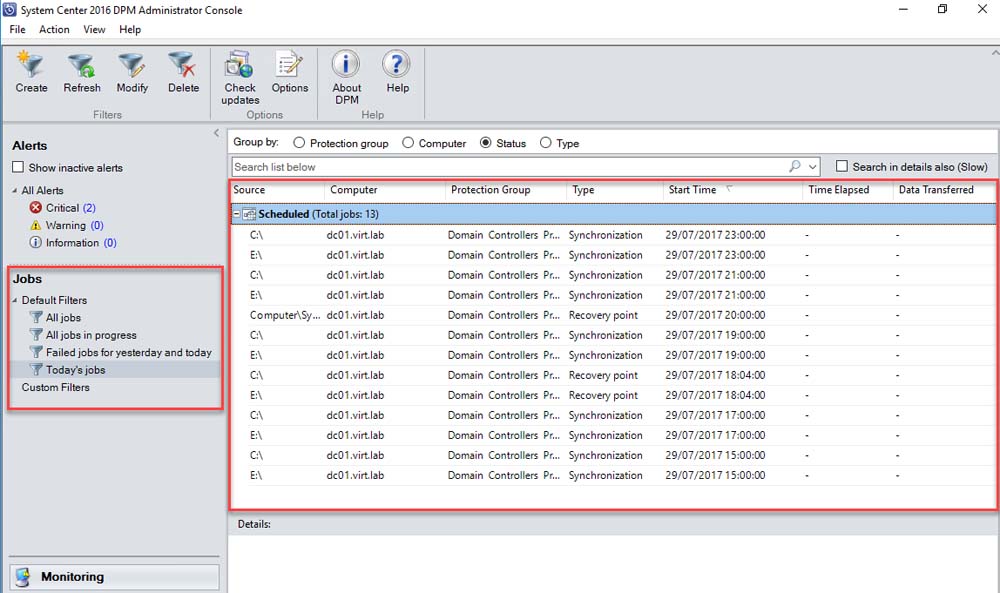Click the All Alerts tree label
The image size is (1000, 593).
pos(42,191)
